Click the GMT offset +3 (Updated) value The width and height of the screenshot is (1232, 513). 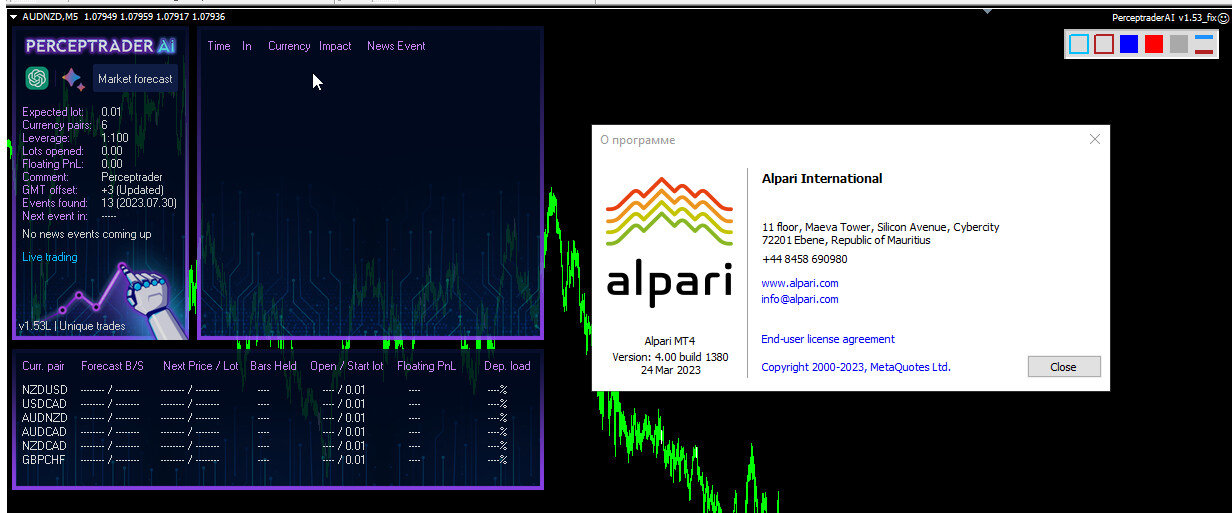click(132, 190)
